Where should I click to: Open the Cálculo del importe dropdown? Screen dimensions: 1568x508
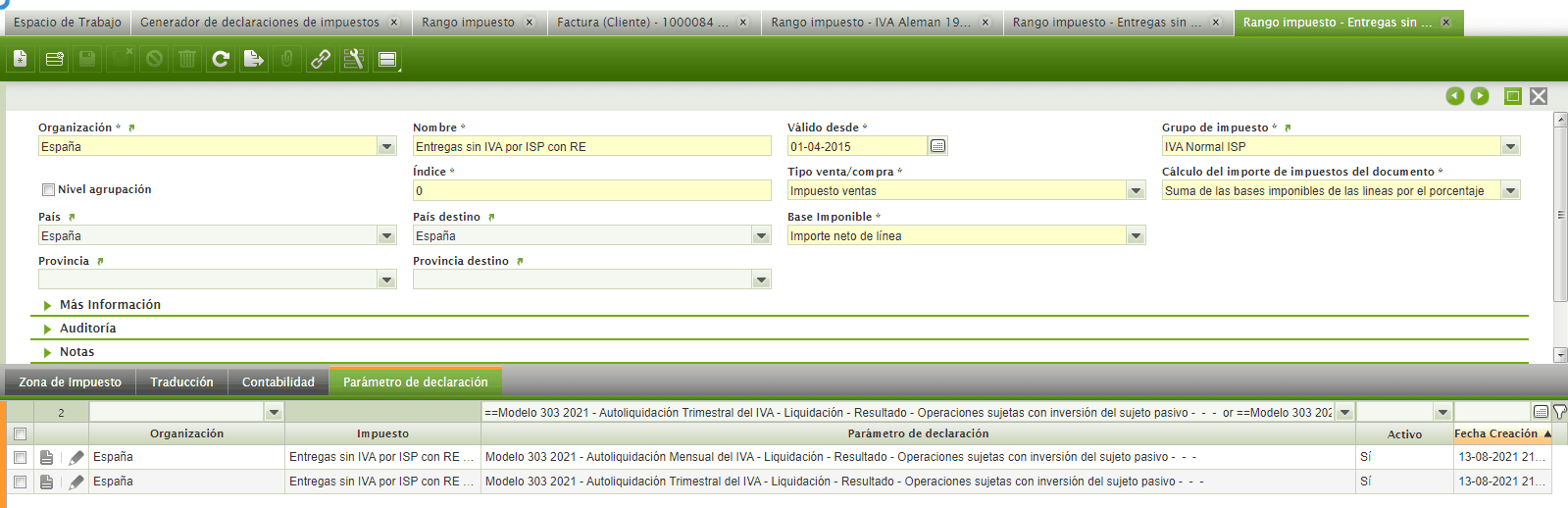click(1510, 190)
